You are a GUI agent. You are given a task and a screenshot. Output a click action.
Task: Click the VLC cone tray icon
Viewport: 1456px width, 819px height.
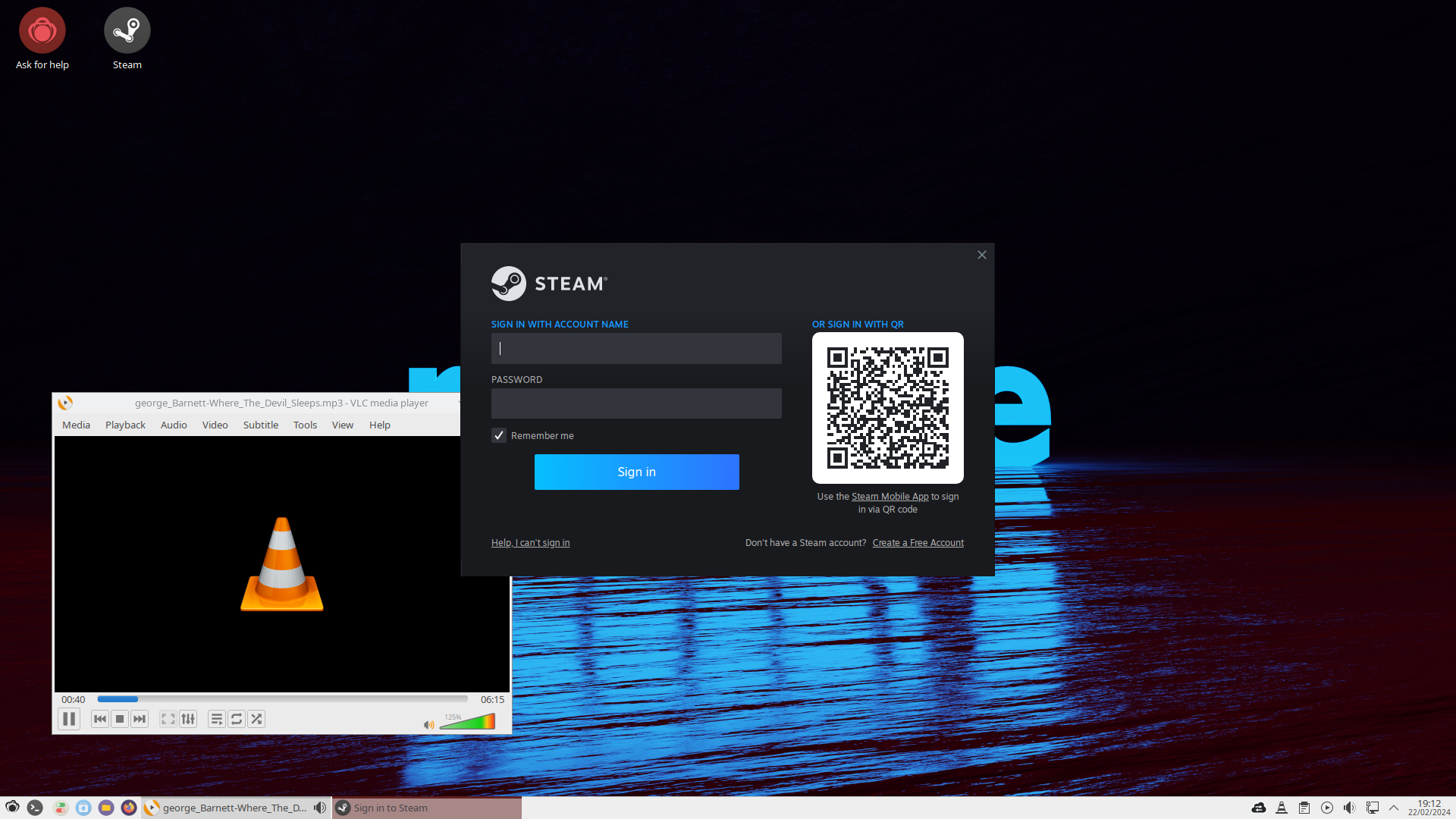[x=1282, y=808]
